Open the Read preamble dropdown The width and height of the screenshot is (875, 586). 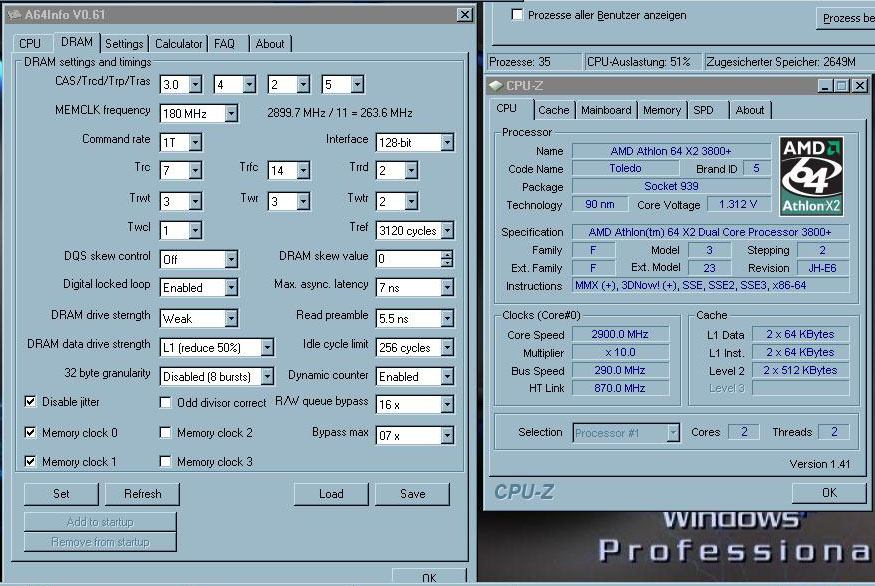click(x=447, y=318)
